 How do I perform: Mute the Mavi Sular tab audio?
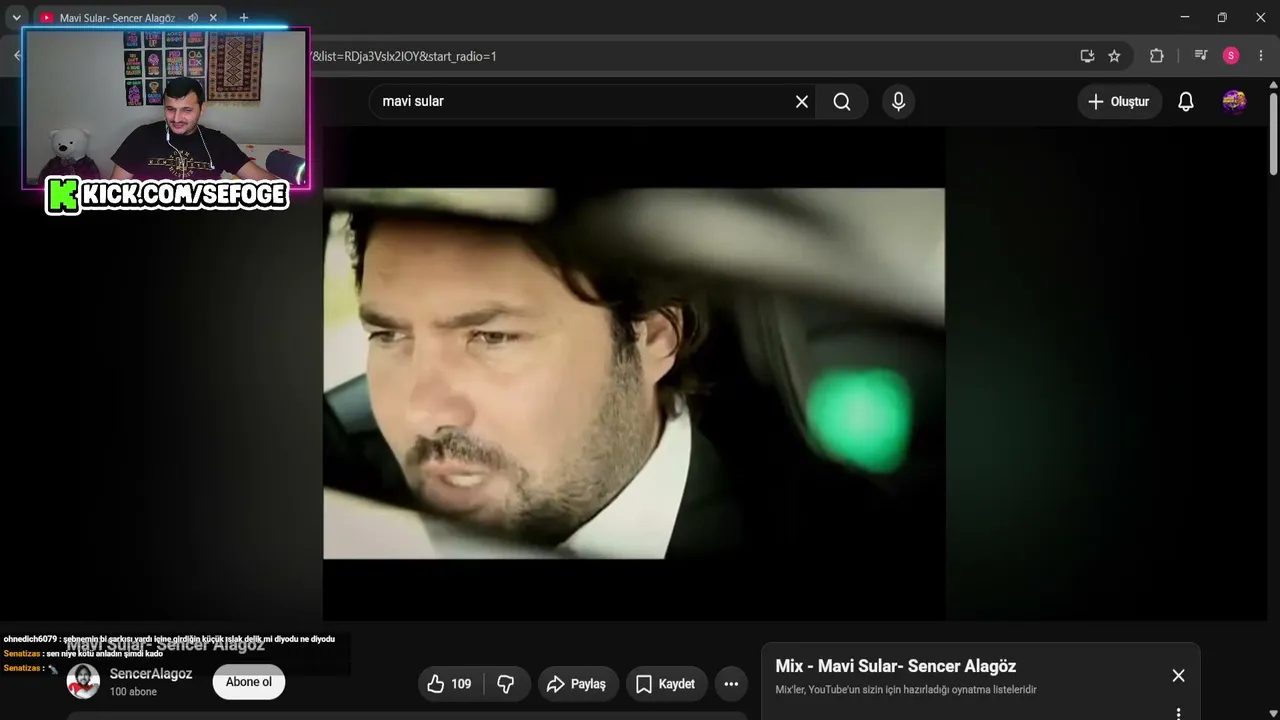(193, 18)
